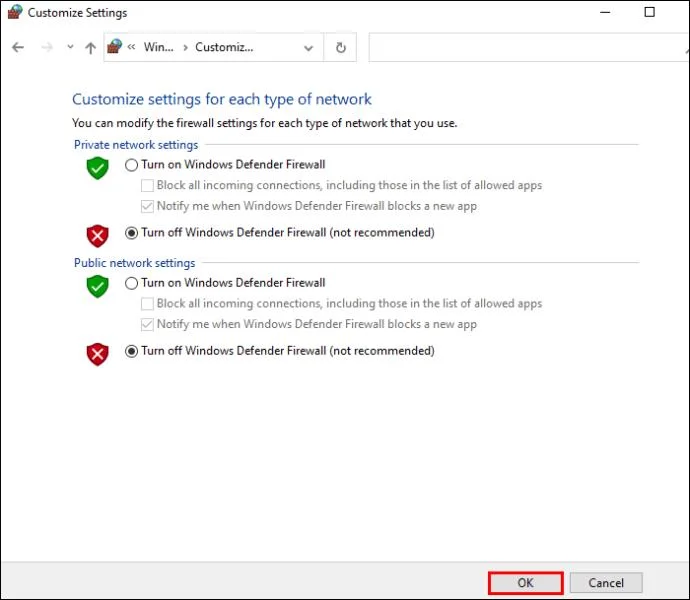Click the "Private network settings" section label

pyautogui.click(x=136, y=145)
